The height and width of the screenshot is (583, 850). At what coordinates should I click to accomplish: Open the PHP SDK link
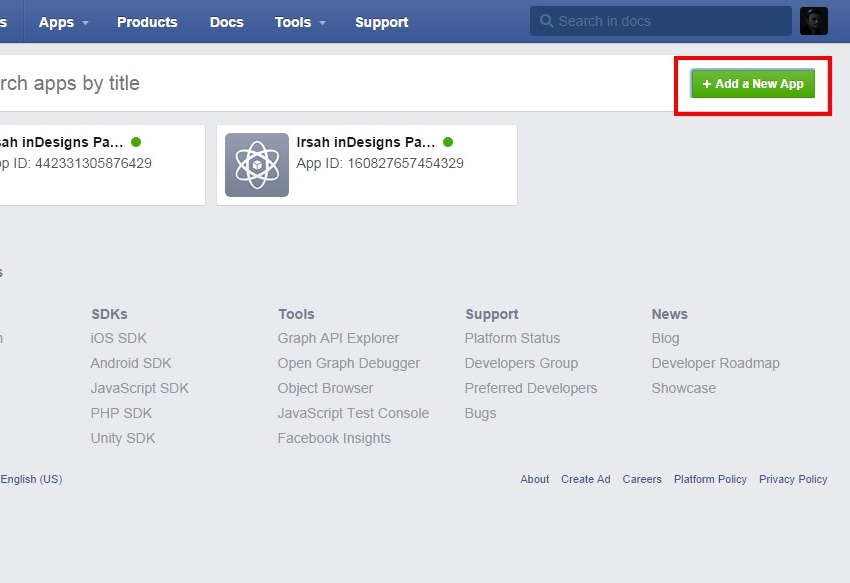point(121,413)
